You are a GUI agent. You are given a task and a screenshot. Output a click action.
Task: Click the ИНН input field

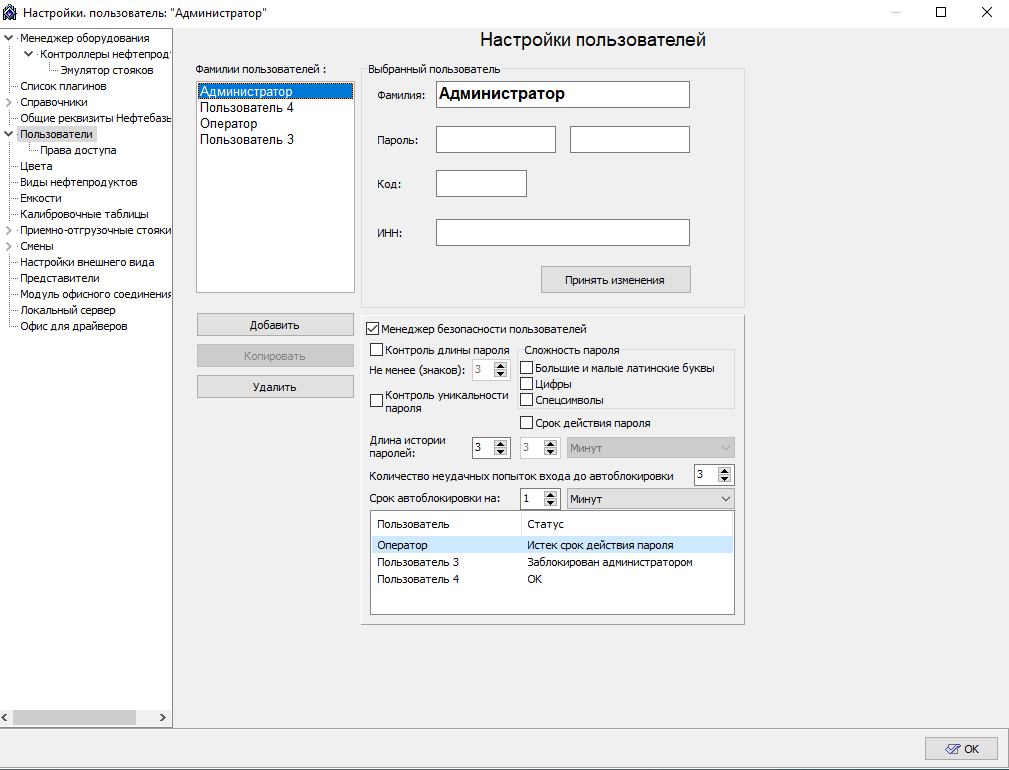coord(562,232)
